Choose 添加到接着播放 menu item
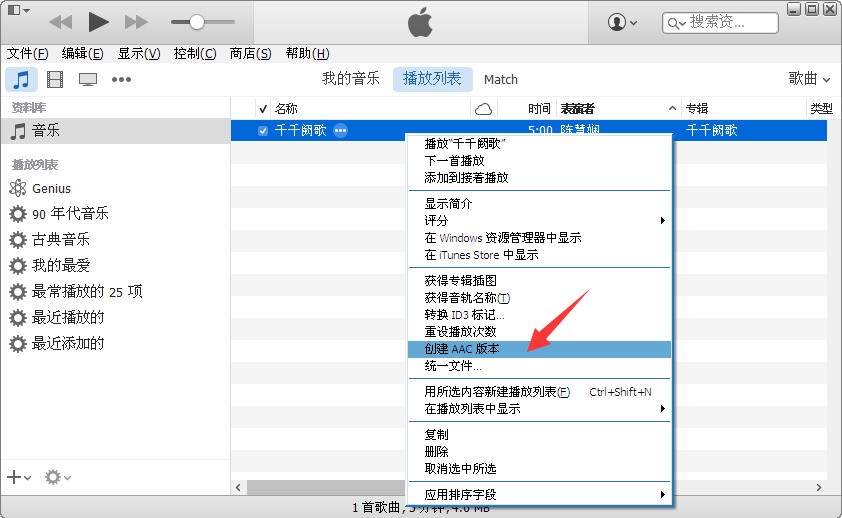Viewport: 842px width, 518px height. 540,178
